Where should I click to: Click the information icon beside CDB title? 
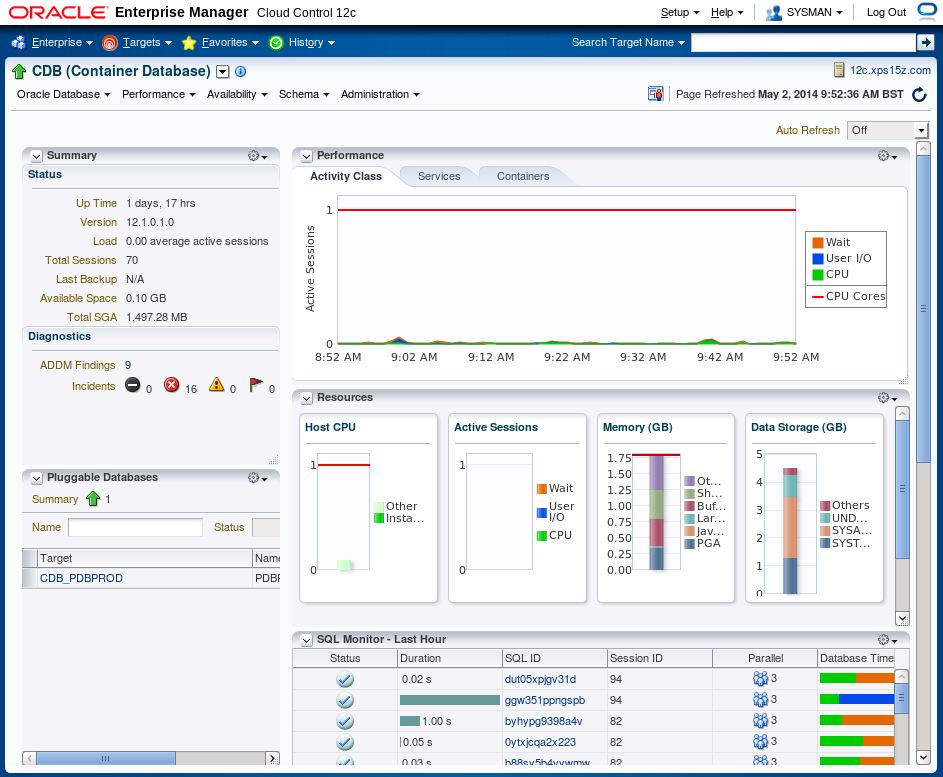coord(241,72)
